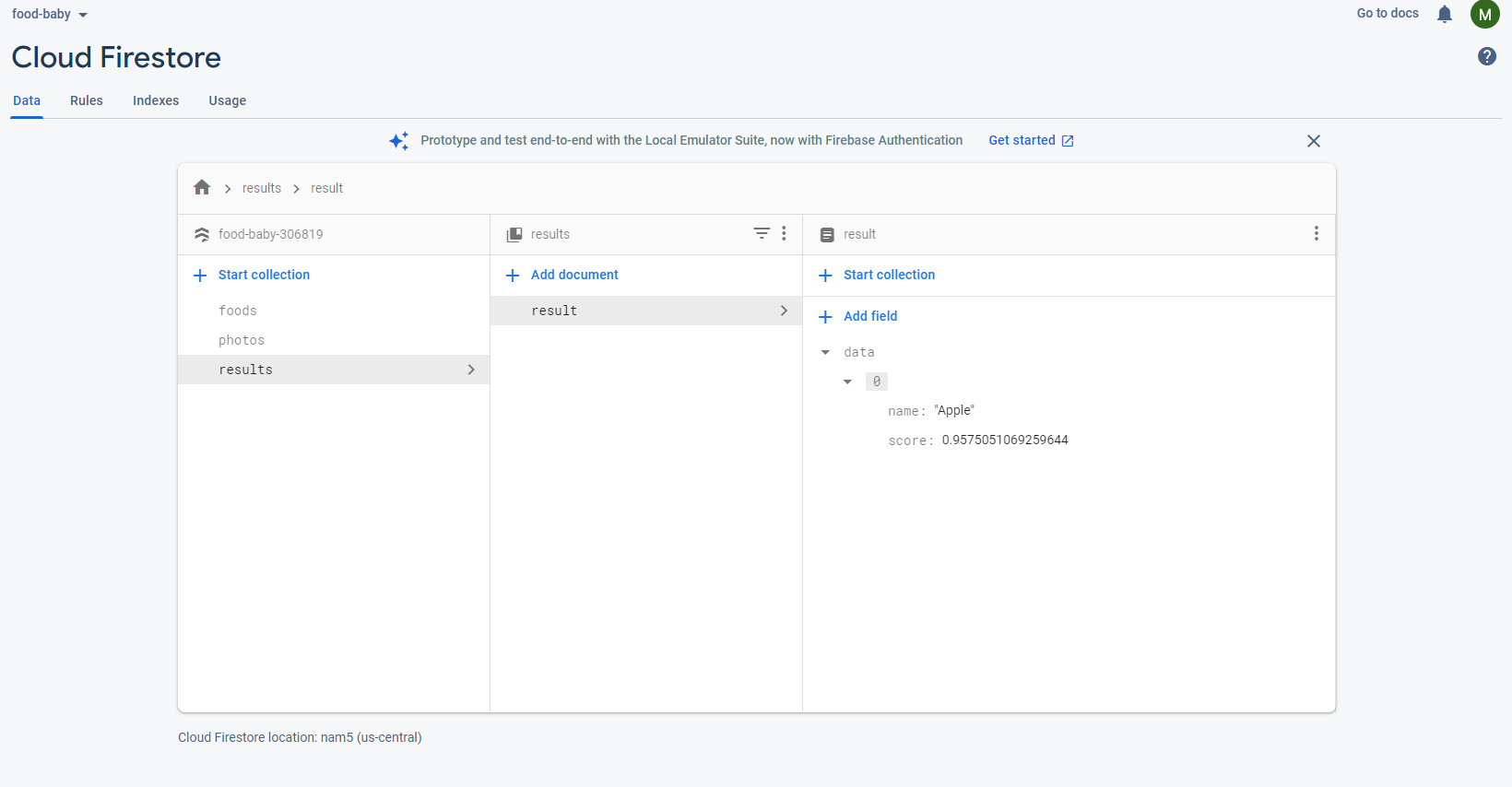Collapse the data field
Screen dimensions: 1512x787
(825, 352)
